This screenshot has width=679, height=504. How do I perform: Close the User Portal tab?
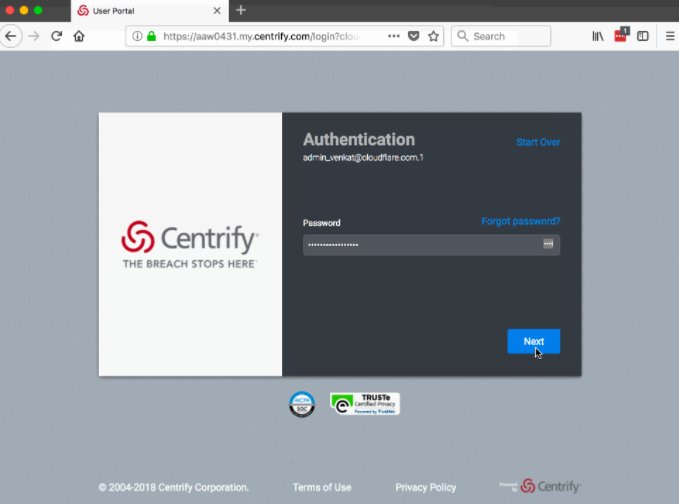click(217, 11)
